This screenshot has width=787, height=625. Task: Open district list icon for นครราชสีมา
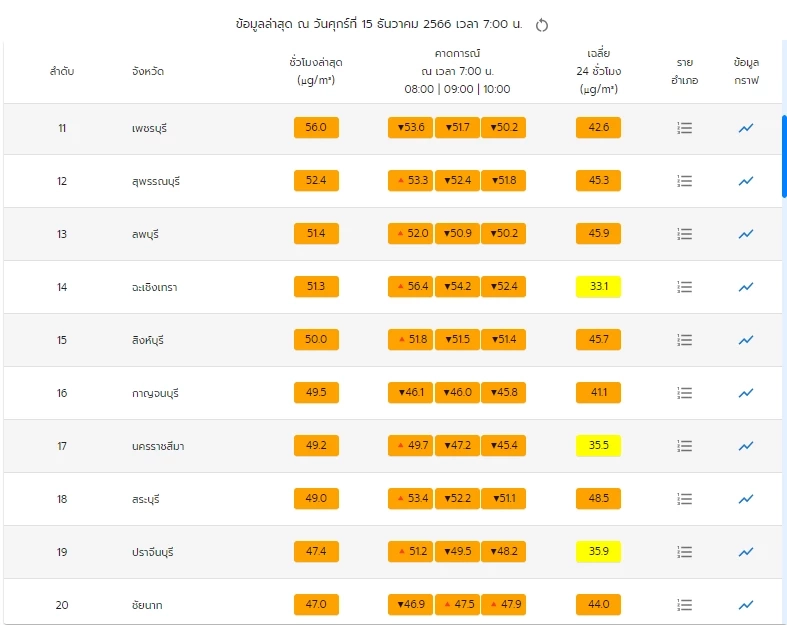pos(685,446)
